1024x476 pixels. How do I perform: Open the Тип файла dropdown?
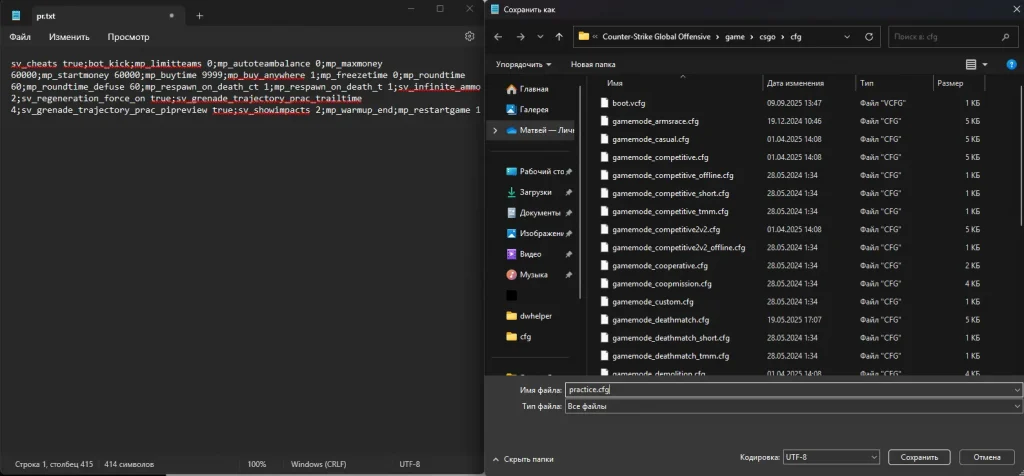click(790, 406)
